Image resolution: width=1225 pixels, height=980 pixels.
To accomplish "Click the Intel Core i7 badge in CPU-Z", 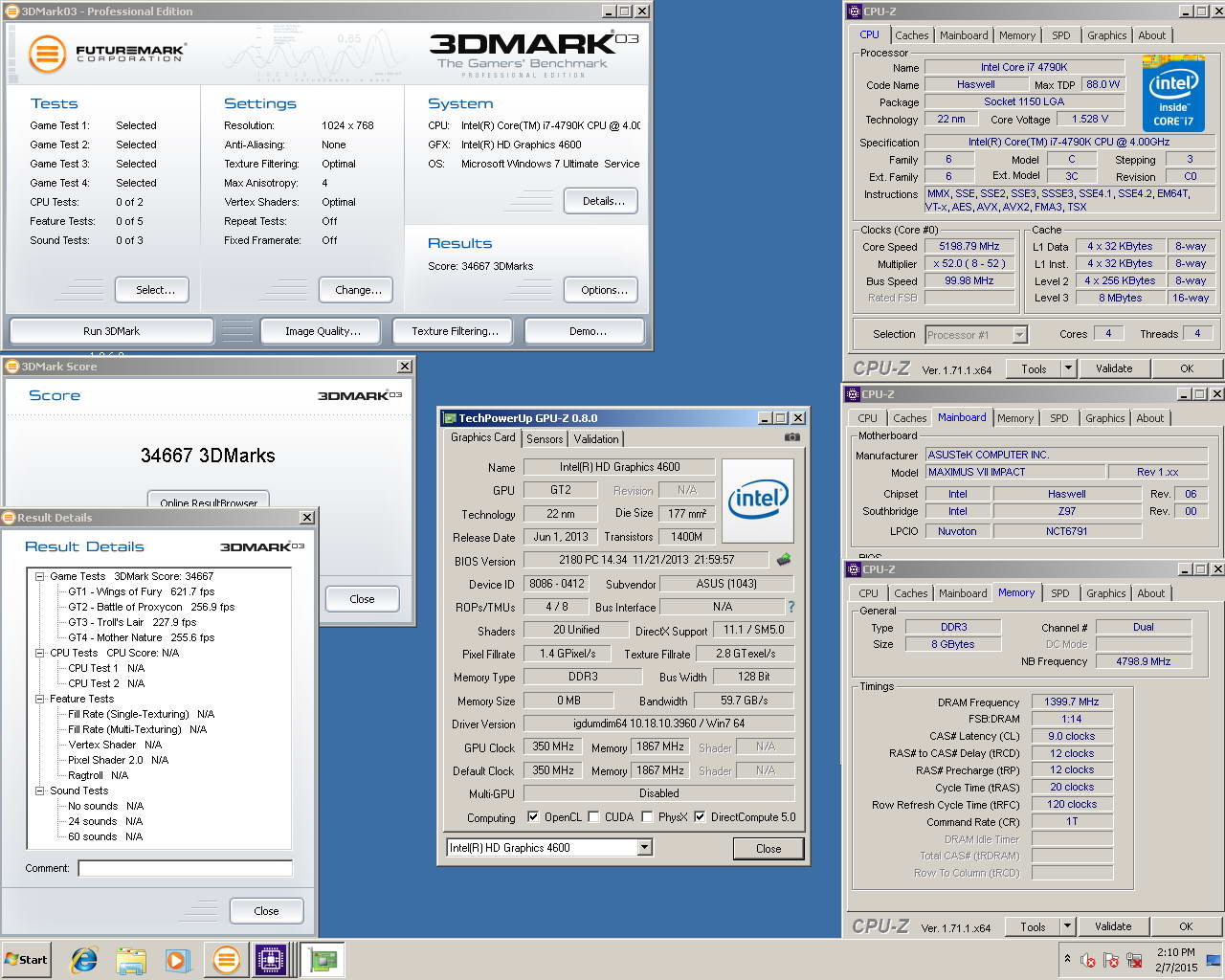I will [1173, 95].
